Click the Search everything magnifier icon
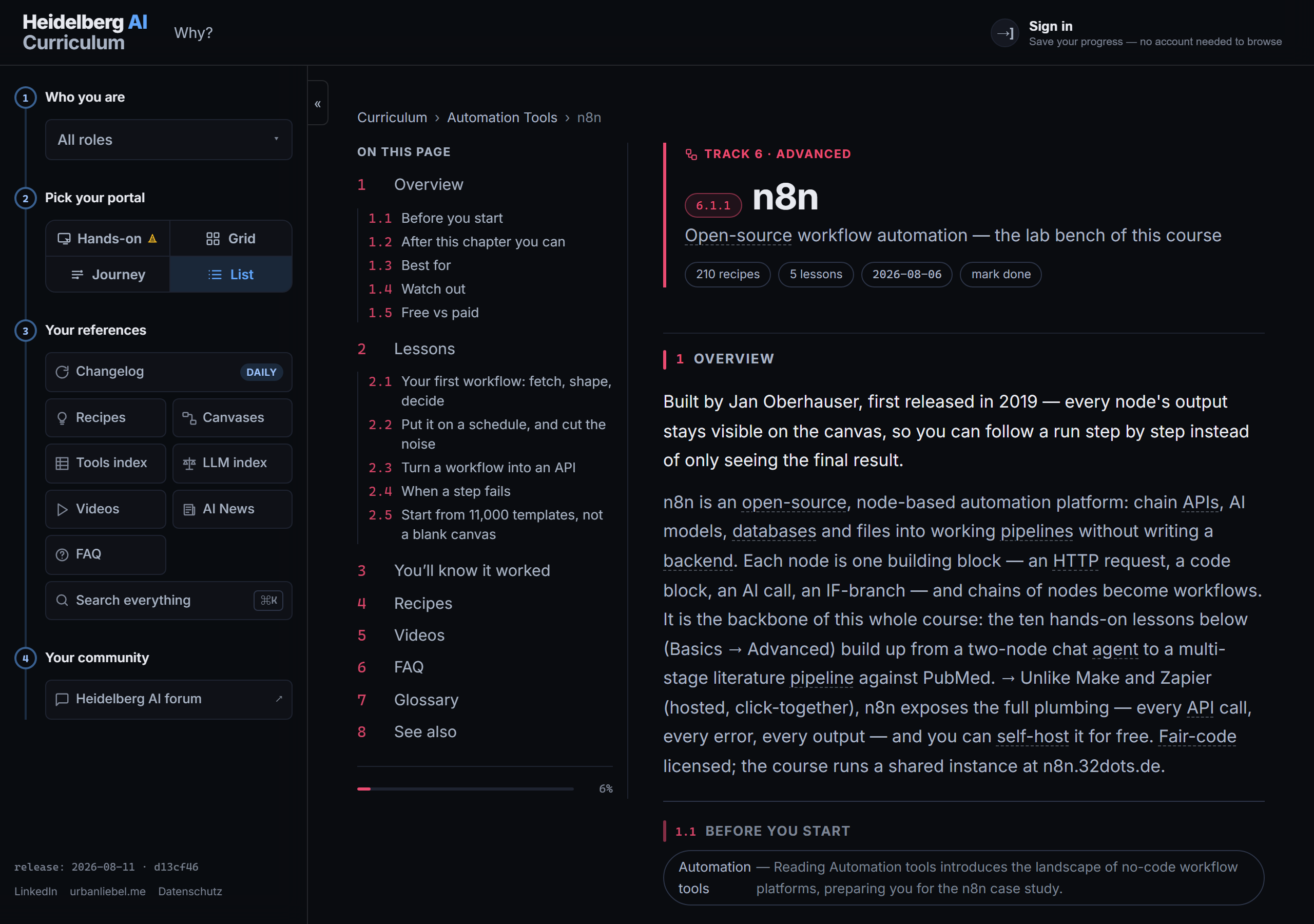Viewport: 1314px width, 924px height. coord(62,600)
